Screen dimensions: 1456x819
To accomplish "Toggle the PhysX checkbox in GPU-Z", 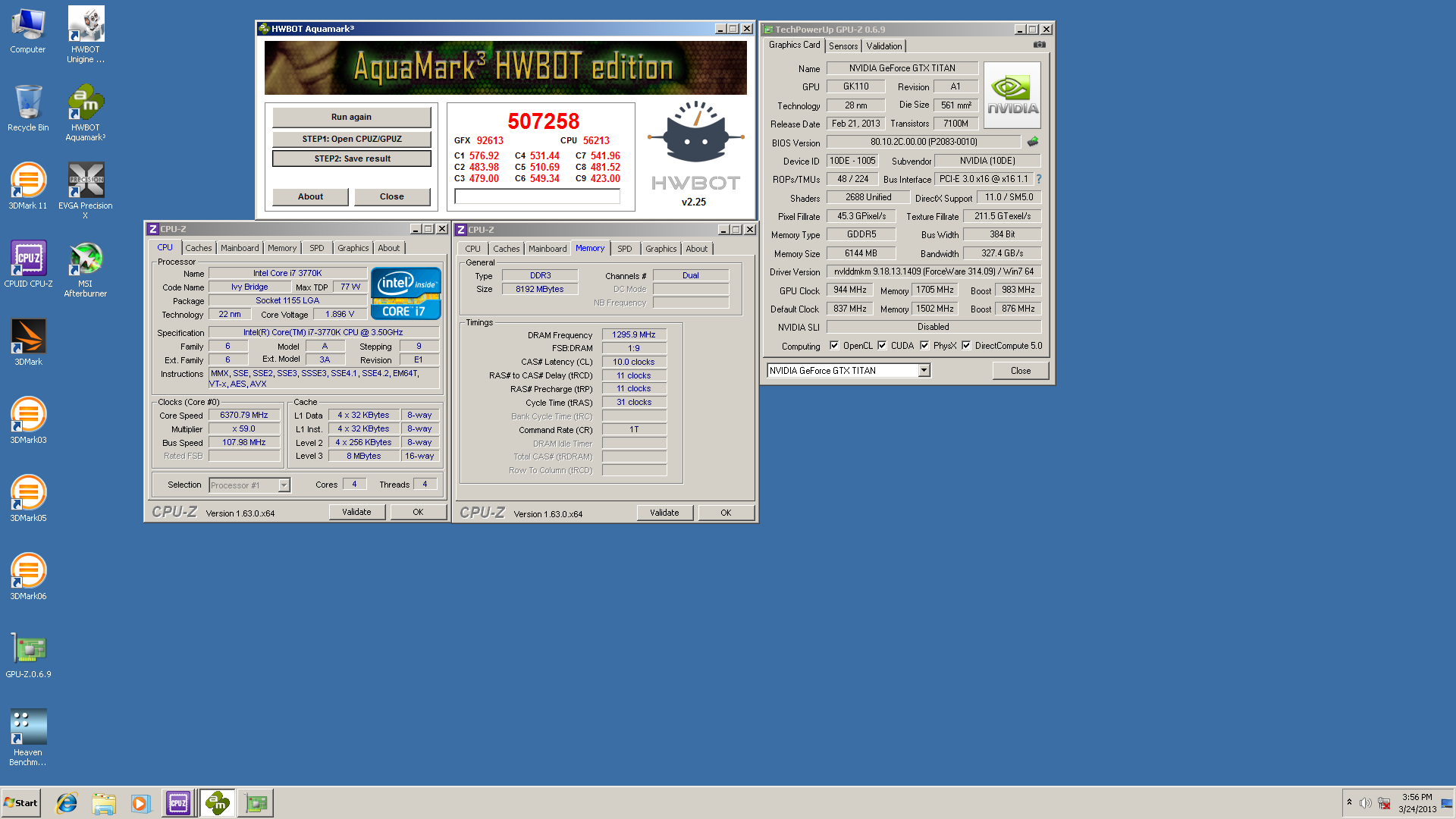I will (924, 346).
